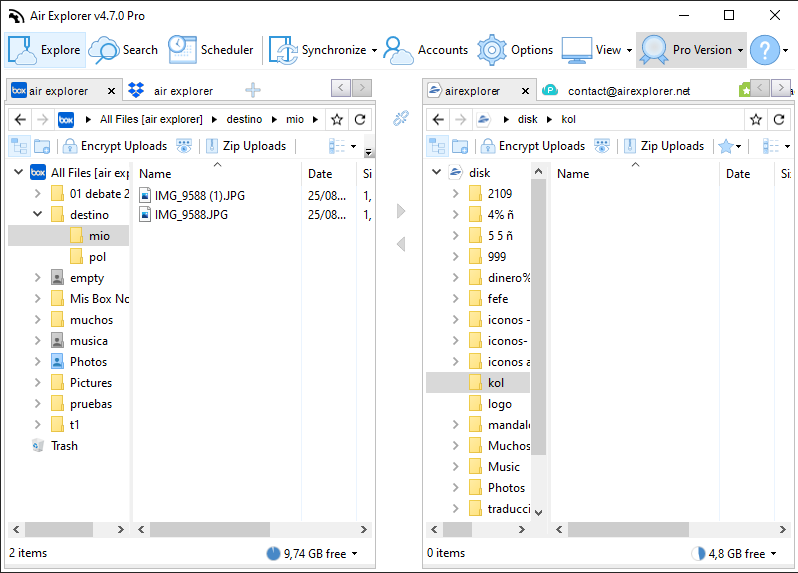Refresh the left pane listing
The width and height of the screenshot is (798, 573).
pos(360,120)
